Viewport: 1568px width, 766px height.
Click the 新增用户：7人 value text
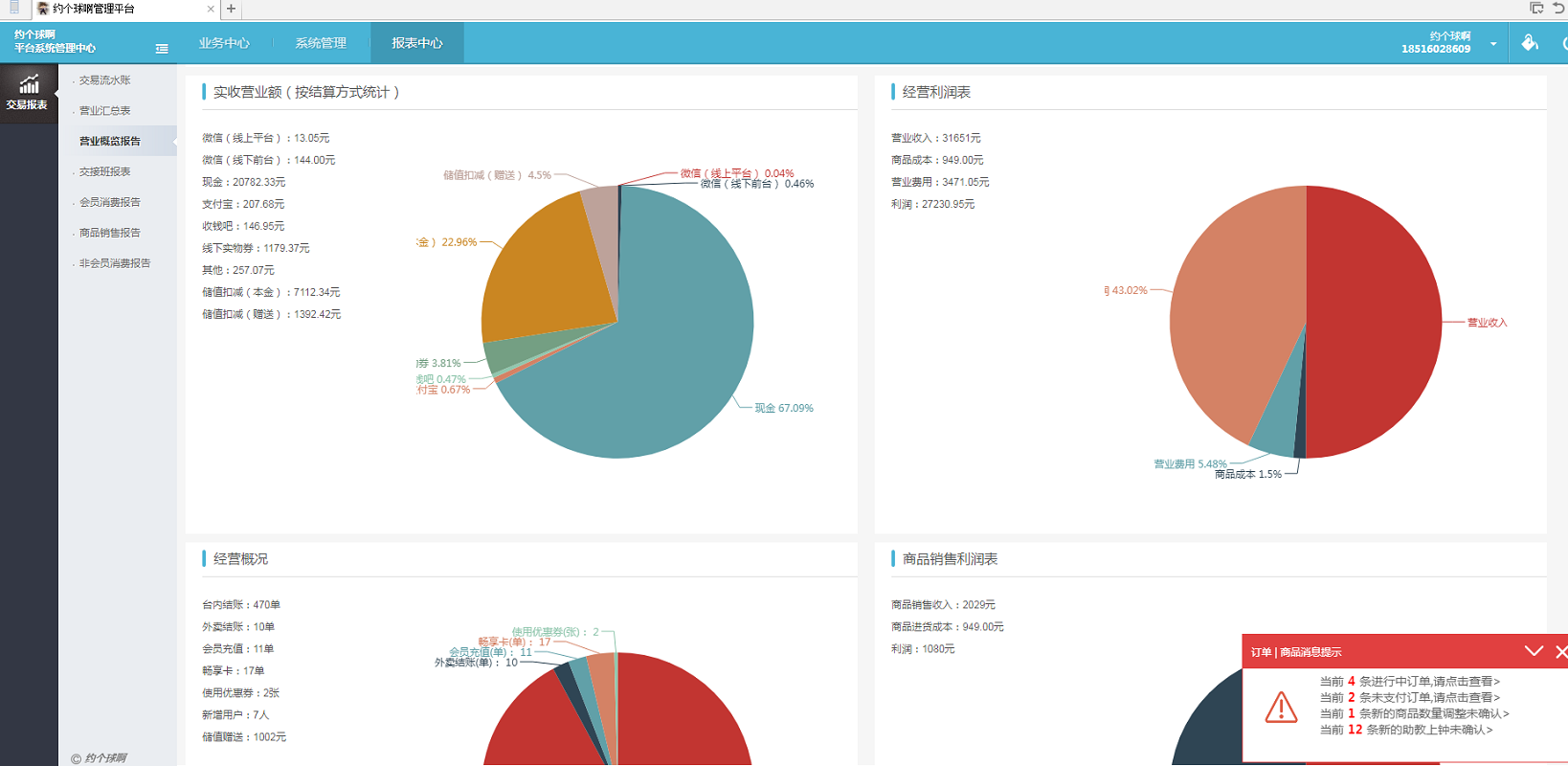235,715
